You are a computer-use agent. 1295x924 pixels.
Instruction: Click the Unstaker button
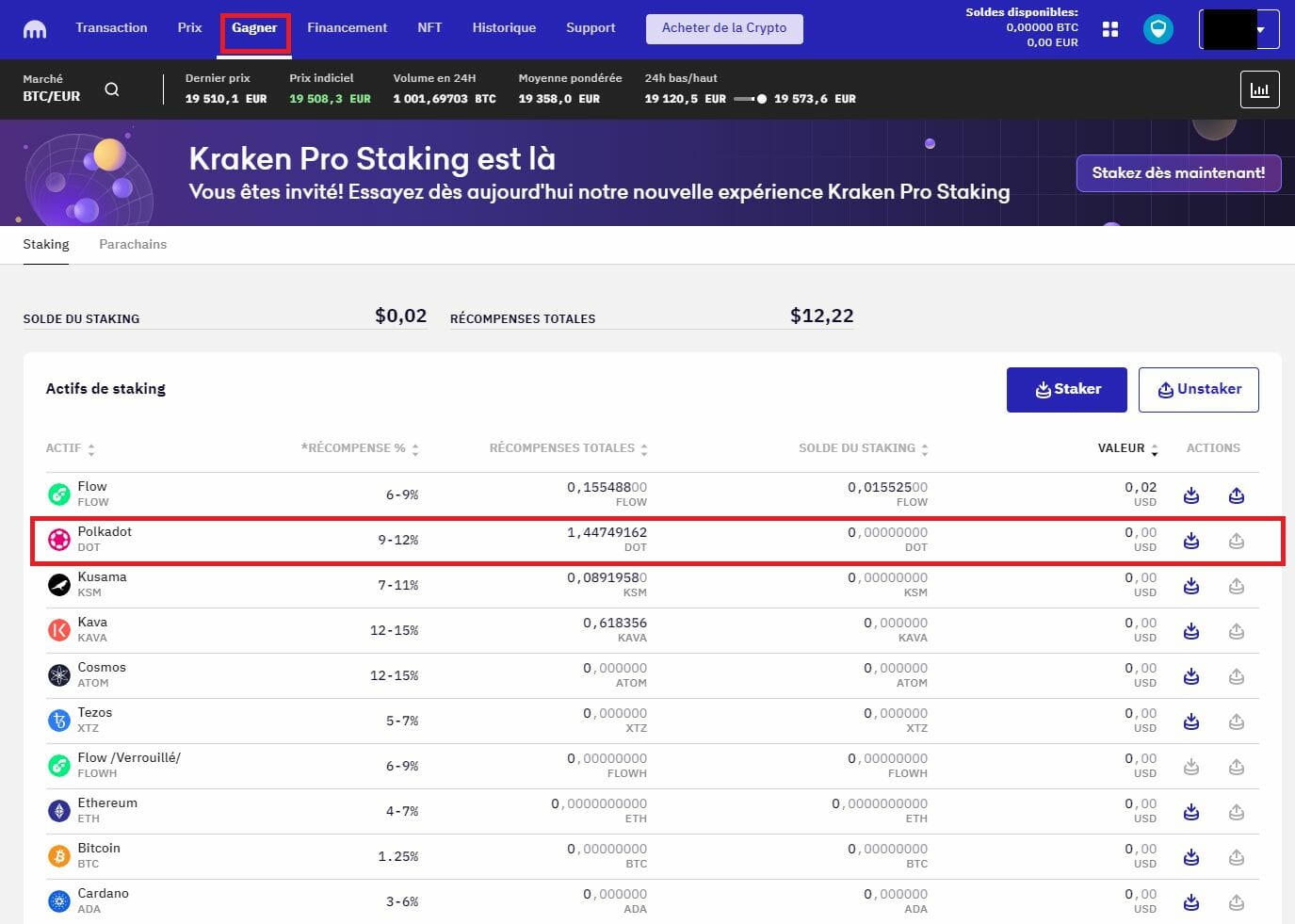click(x=1199, y=390)
